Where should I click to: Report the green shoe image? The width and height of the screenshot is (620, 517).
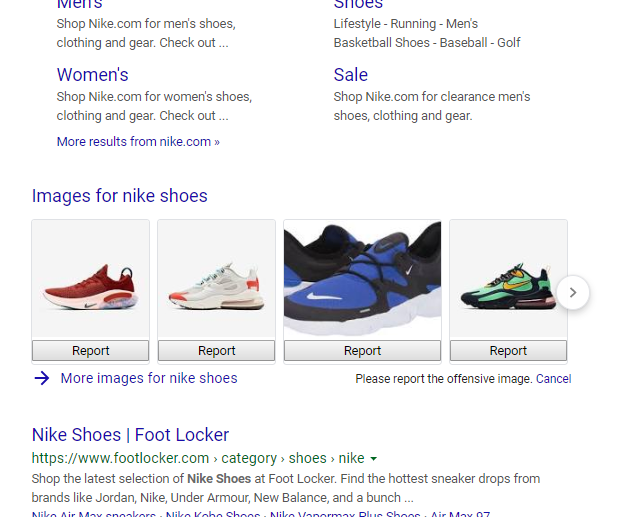pos(508,351)
